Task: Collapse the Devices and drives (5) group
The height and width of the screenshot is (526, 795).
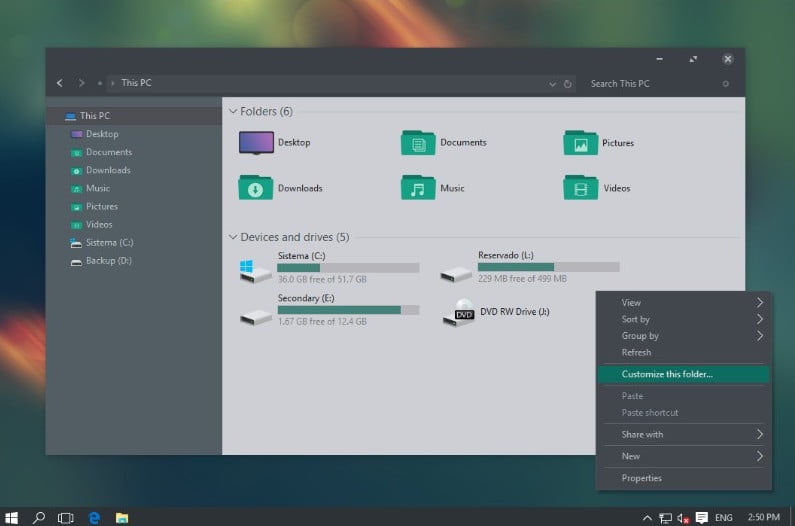Action: click(x=233, y=237)
